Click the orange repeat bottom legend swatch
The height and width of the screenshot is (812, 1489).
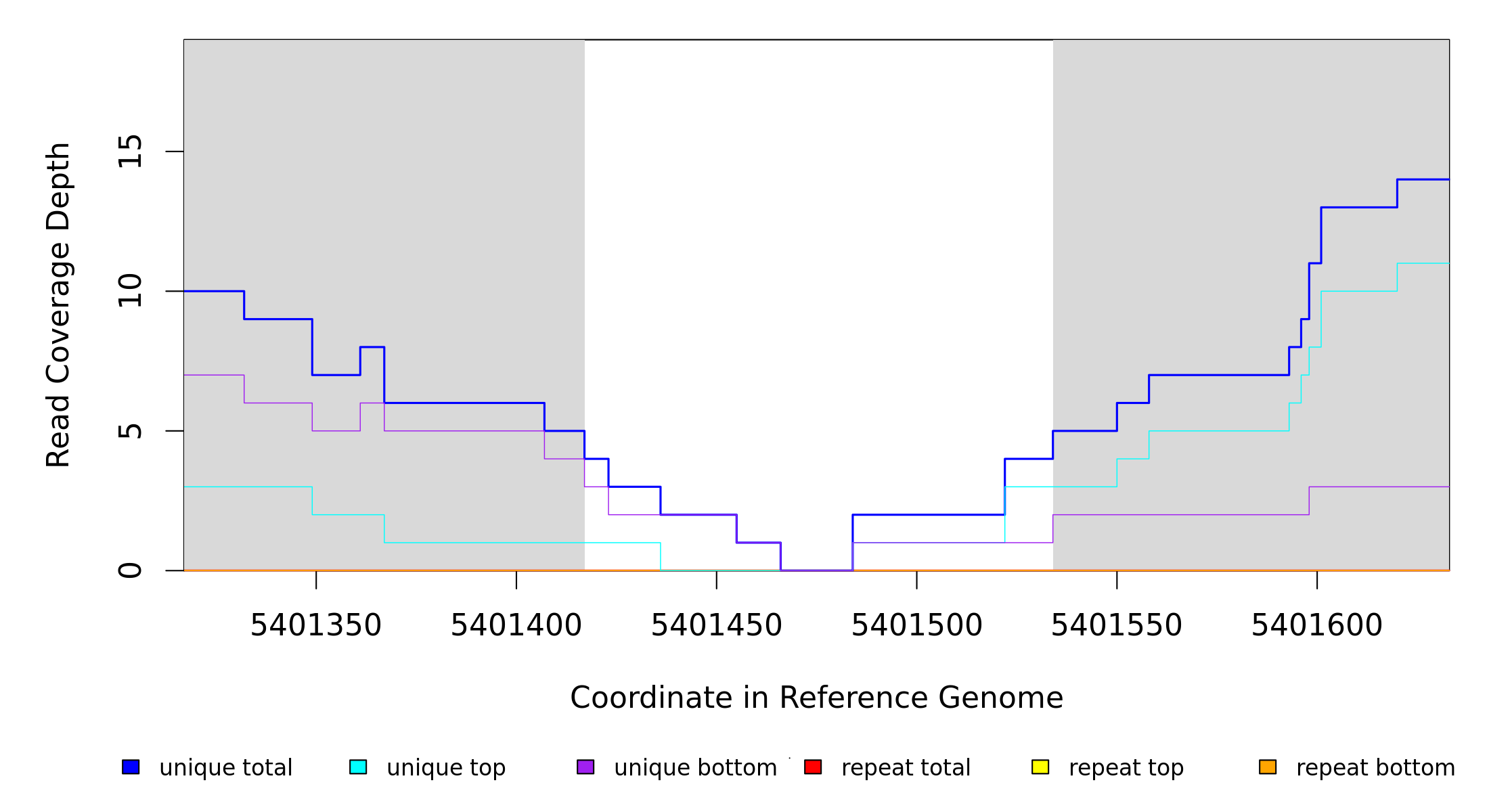[1268, 767]
